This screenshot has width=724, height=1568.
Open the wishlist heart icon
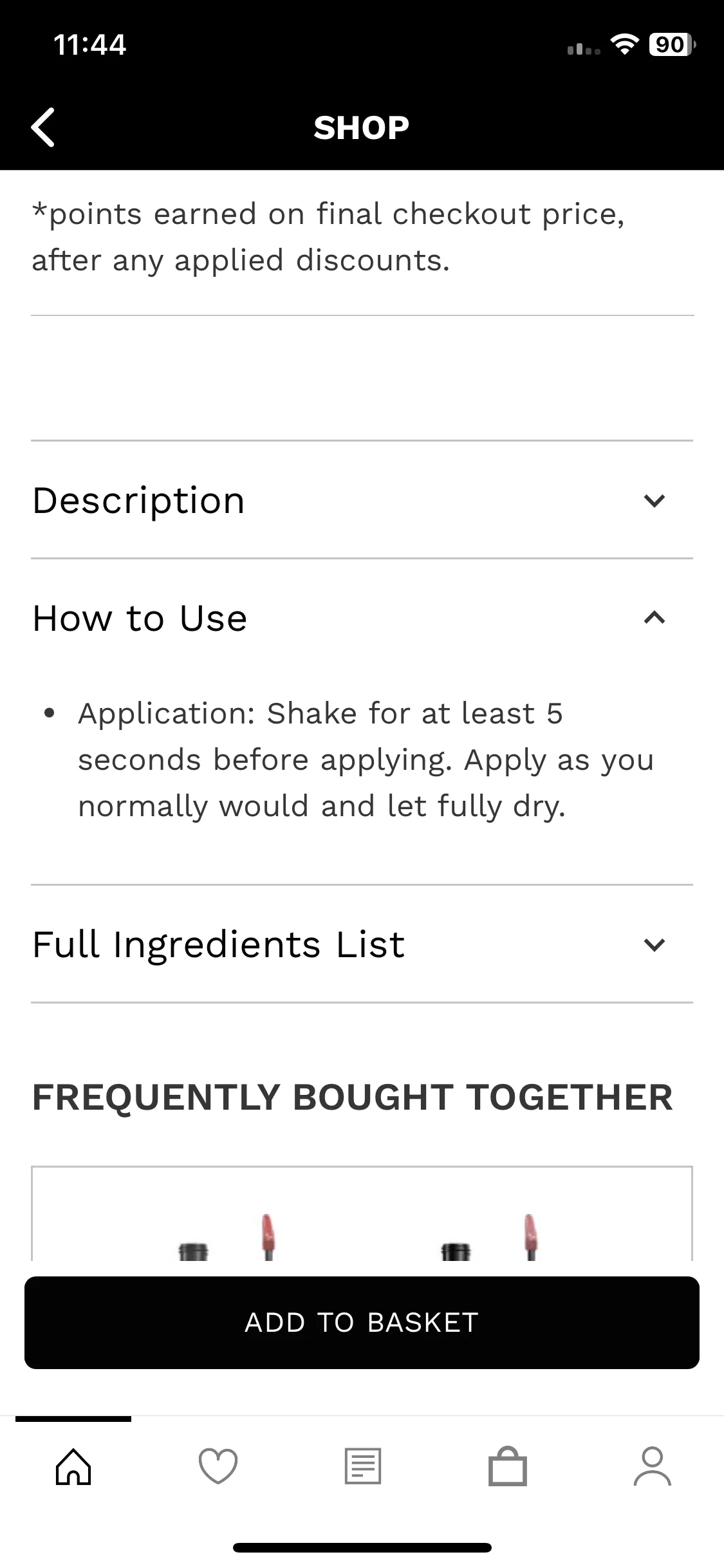[x=218, y=1467]
